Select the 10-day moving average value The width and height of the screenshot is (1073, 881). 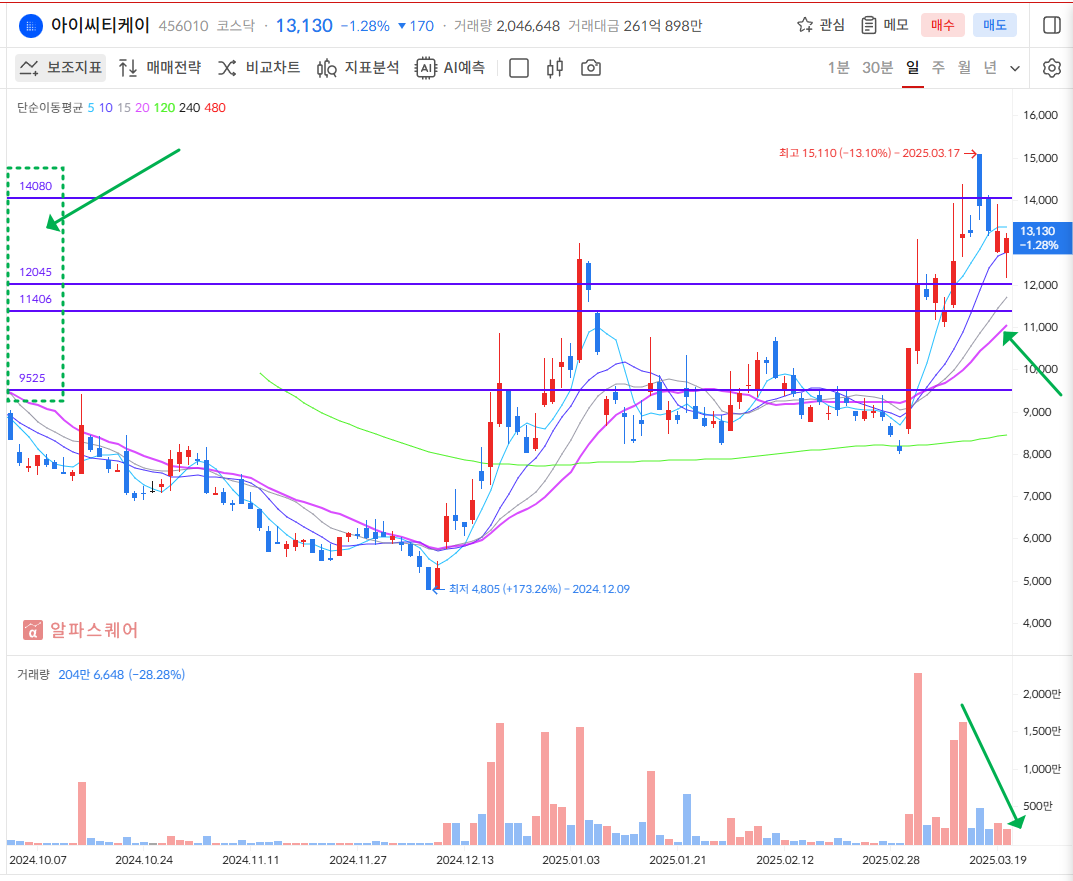[105, 107]
